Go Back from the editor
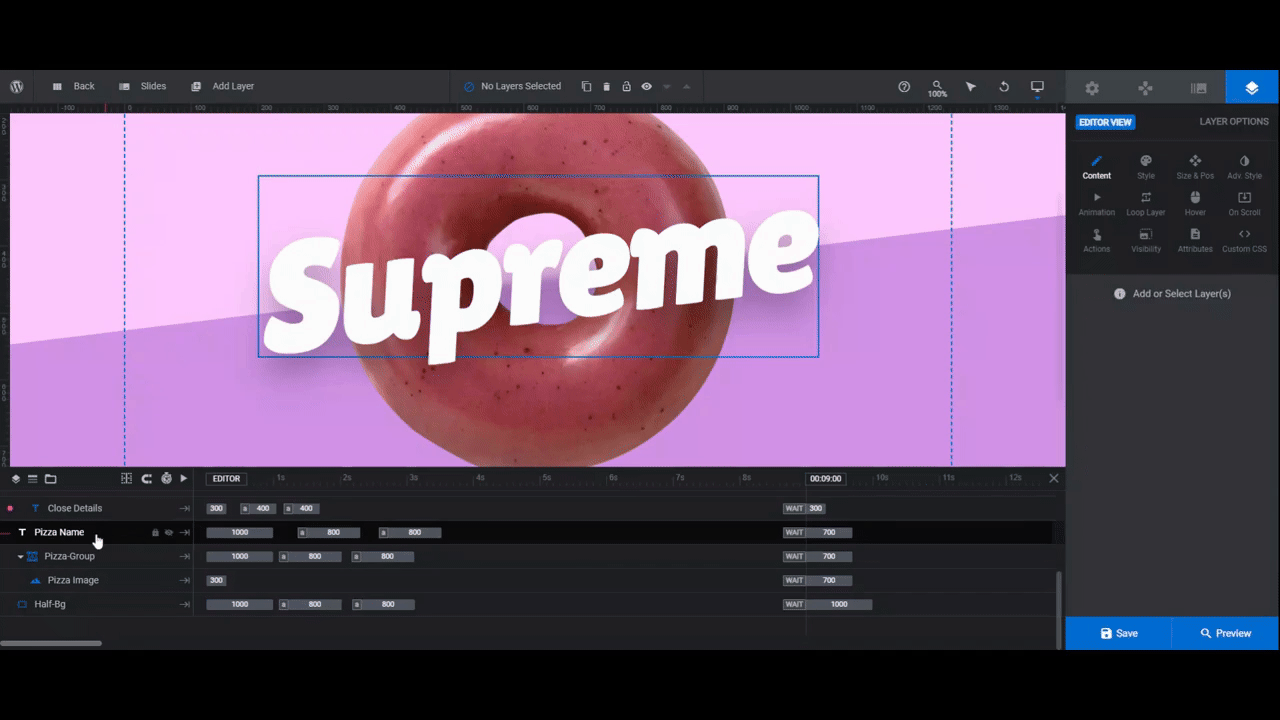This screenshot has width=1280, height=720. (x=73, y=86)
